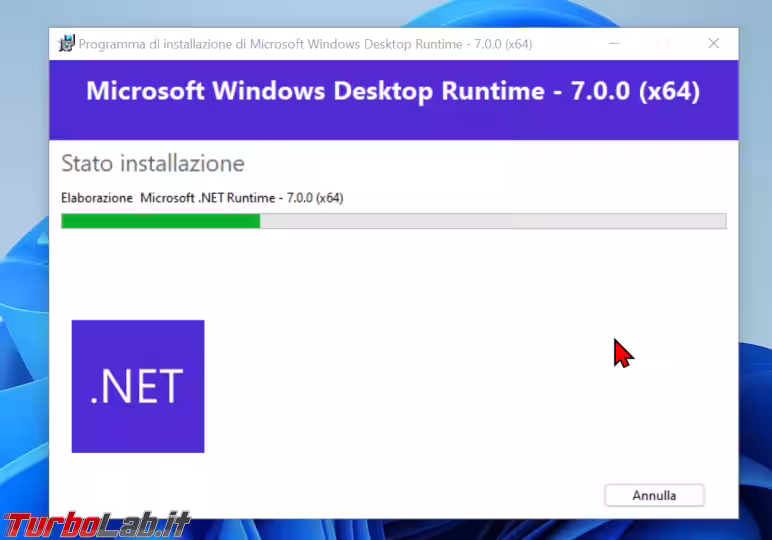Minimize the installer window

point(614,44)
